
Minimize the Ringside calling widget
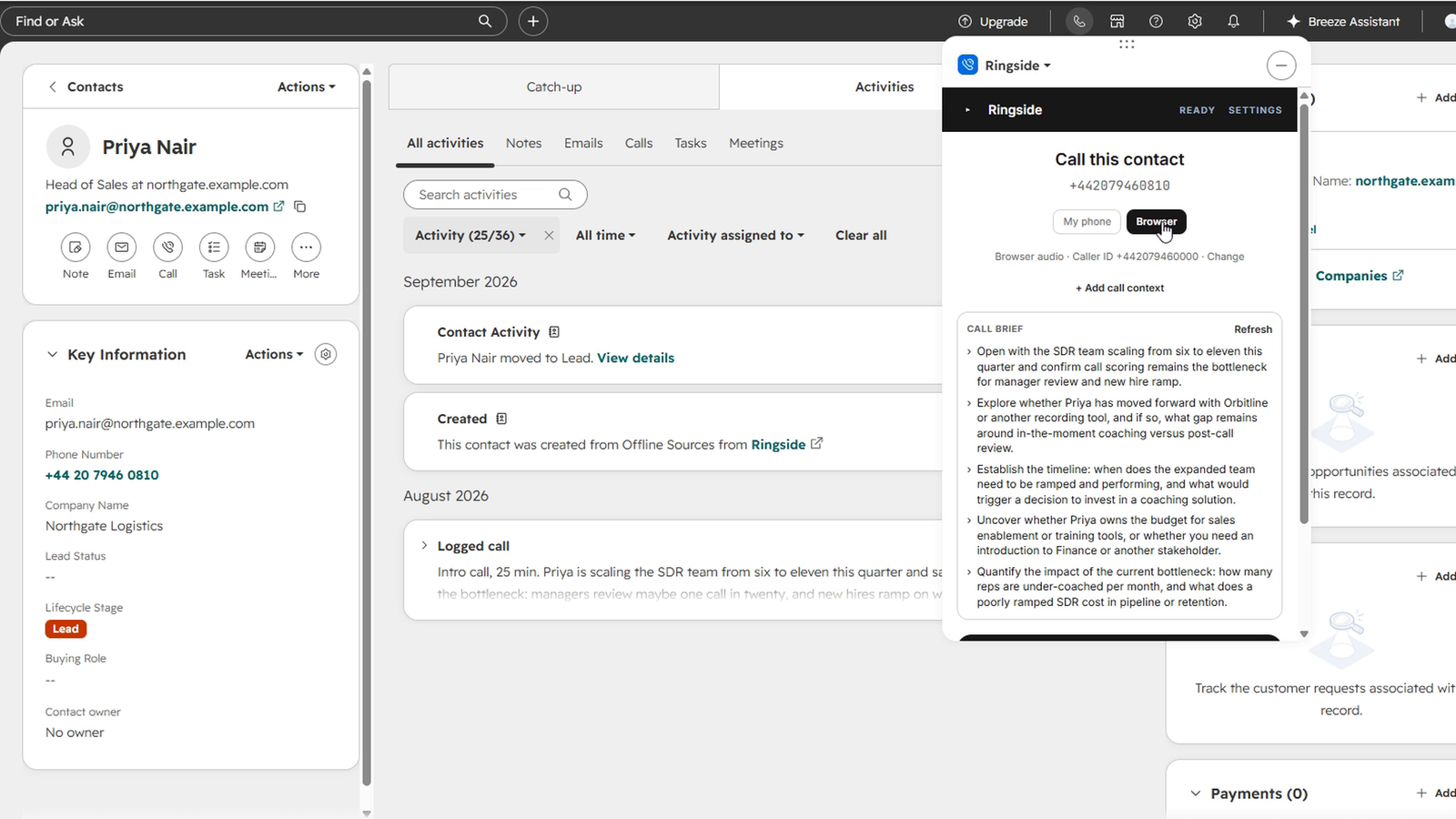tap(1281, 66)
